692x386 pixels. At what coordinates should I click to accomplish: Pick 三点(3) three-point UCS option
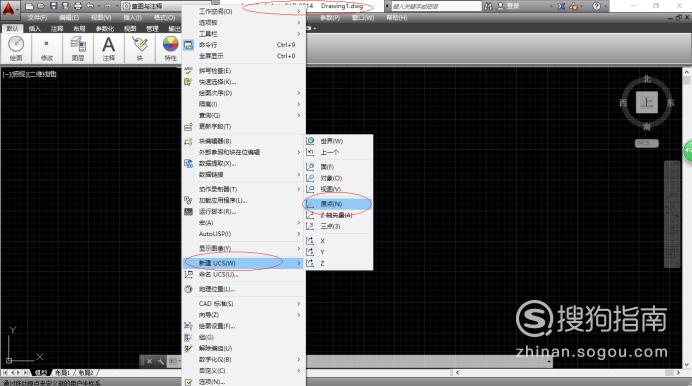pyautogui.click(x=339, y=226)
